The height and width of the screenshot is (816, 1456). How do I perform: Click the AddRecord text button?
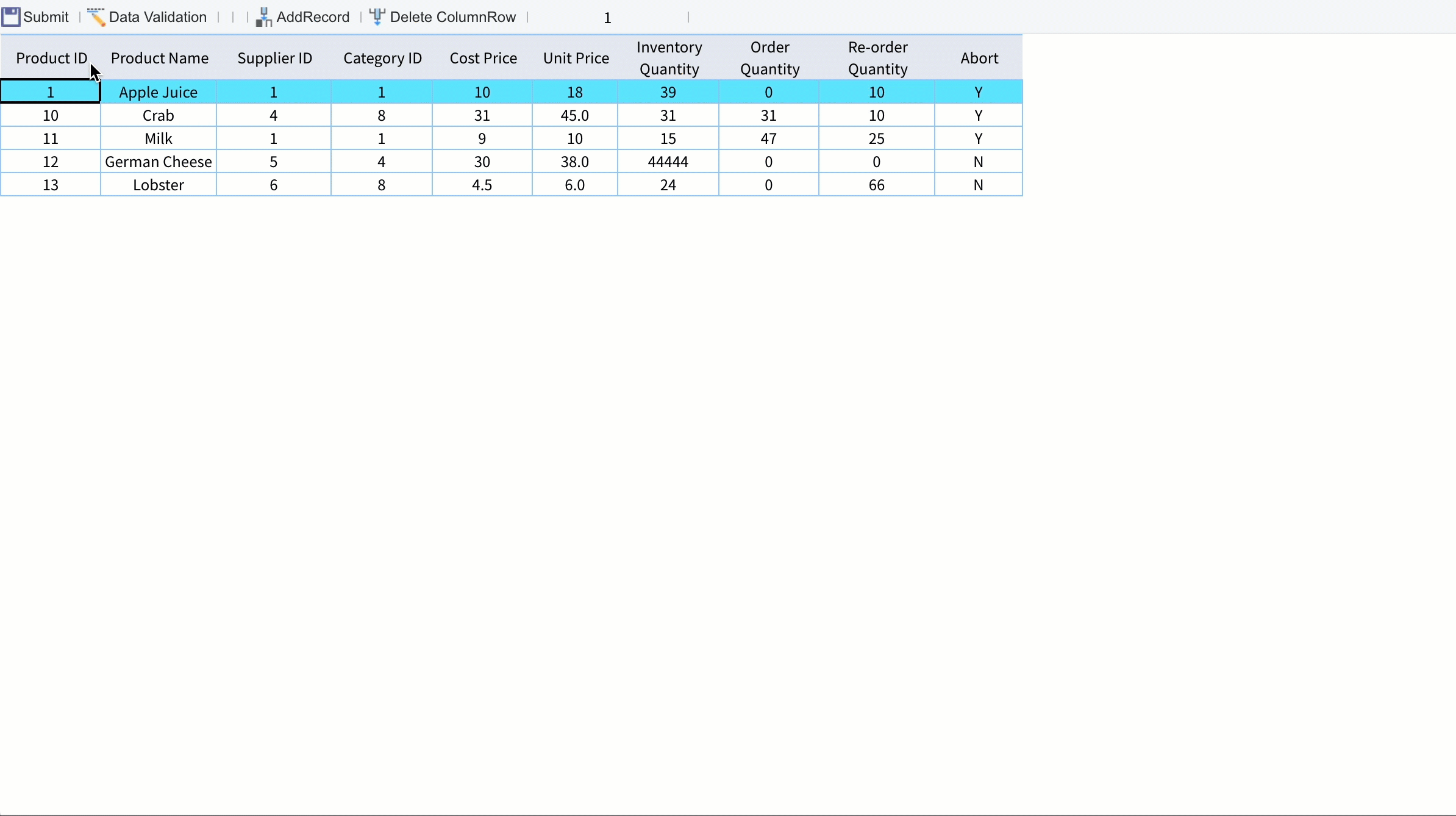point(313,17)
